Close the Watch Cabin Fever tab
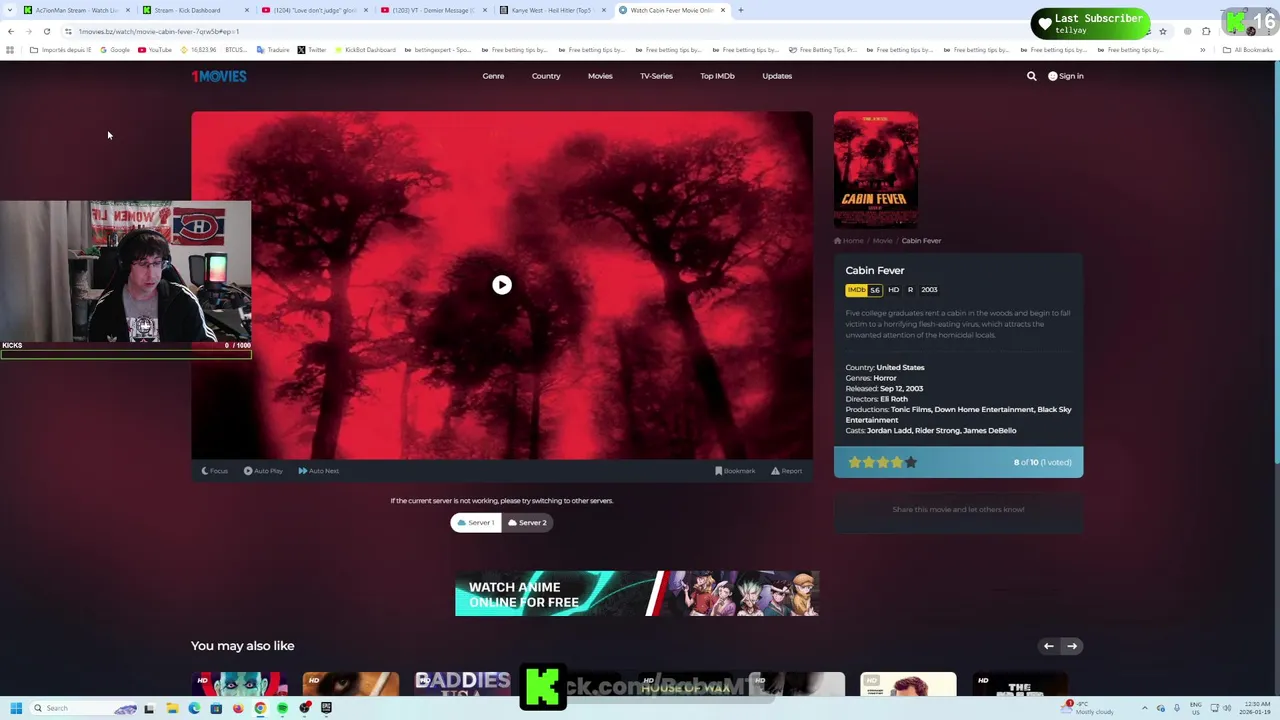The height and width of the screenshot is (720, 1280). coord(723,10)
